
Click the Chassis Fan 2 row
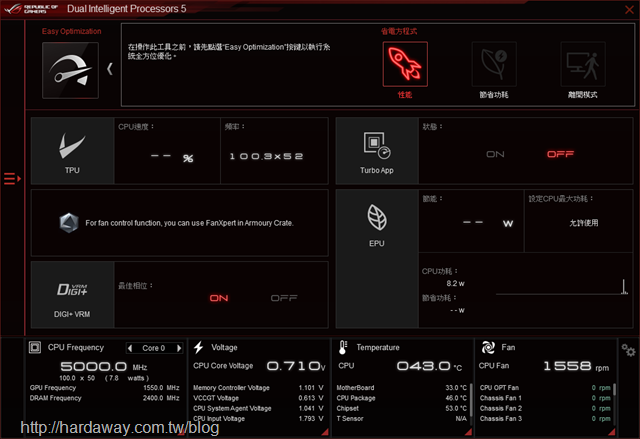(545, 408)
